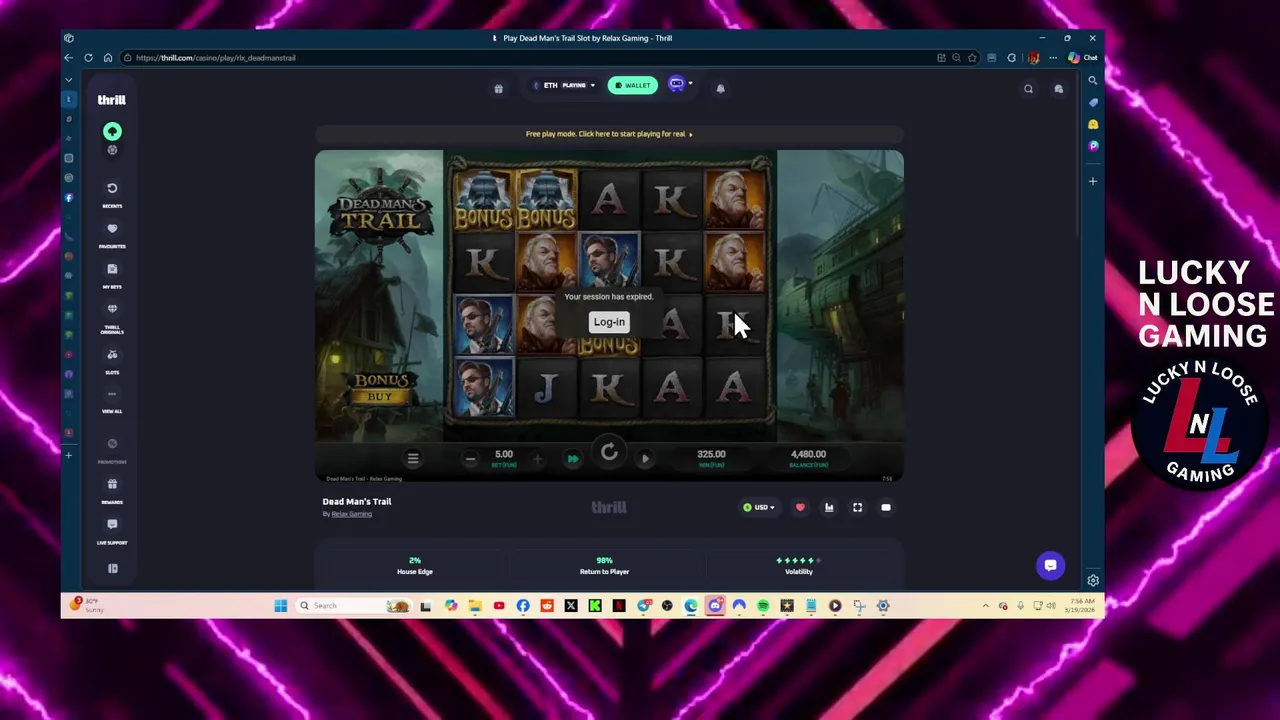Open Live Support in sidebar

point(112,530)
